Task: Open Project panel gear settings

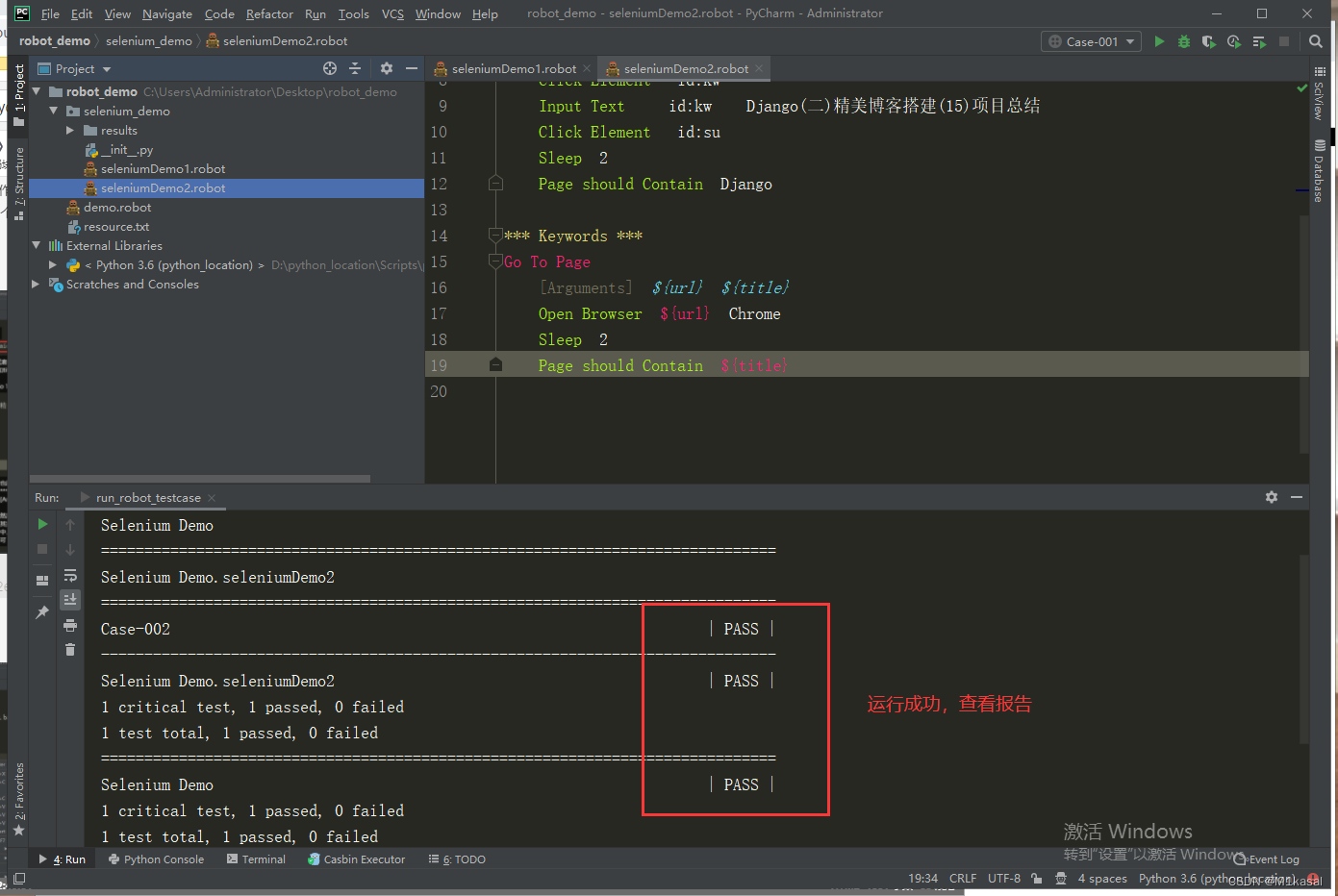Action: 387,68
